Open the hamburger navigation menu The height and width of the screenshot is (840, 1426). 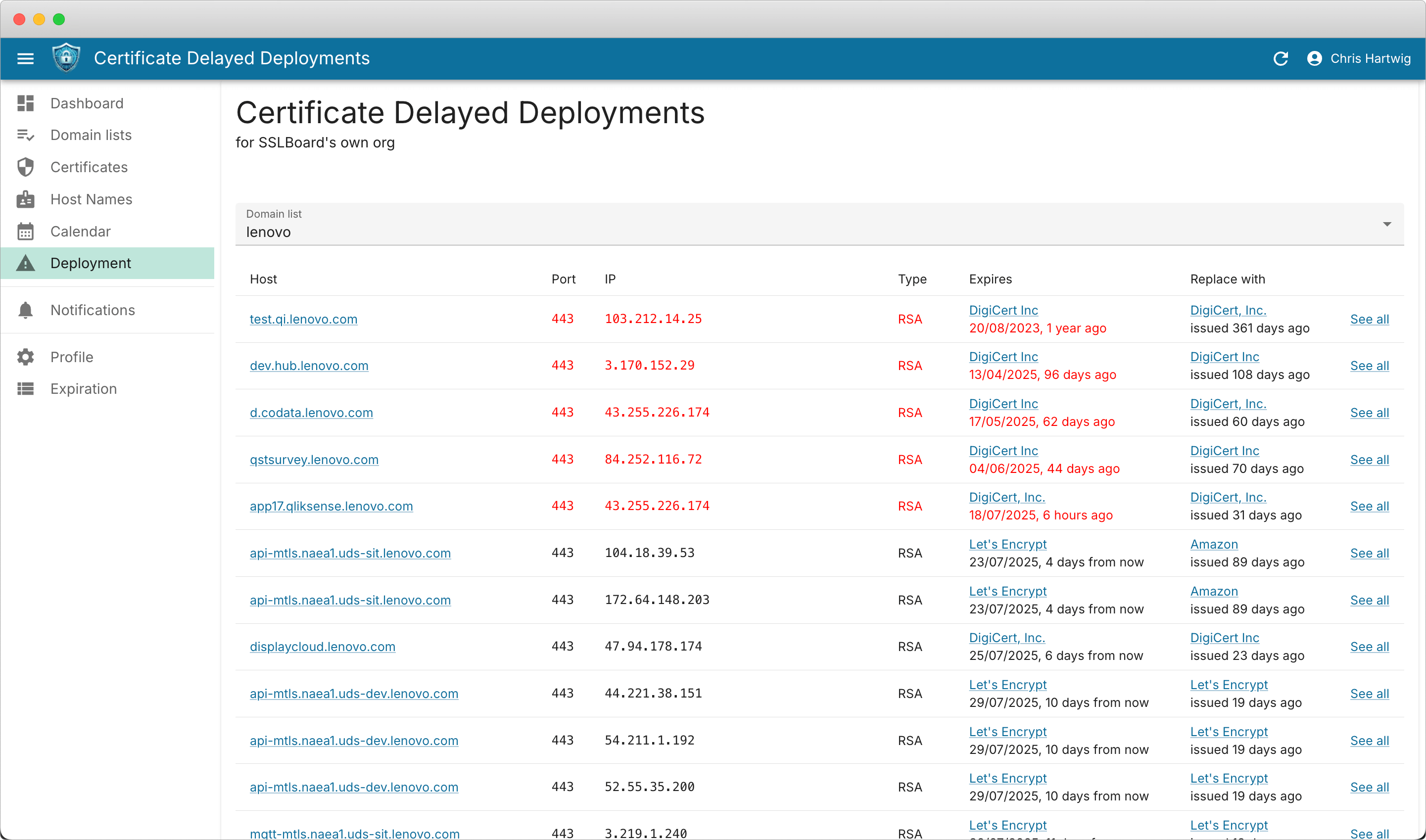point(25,58)
